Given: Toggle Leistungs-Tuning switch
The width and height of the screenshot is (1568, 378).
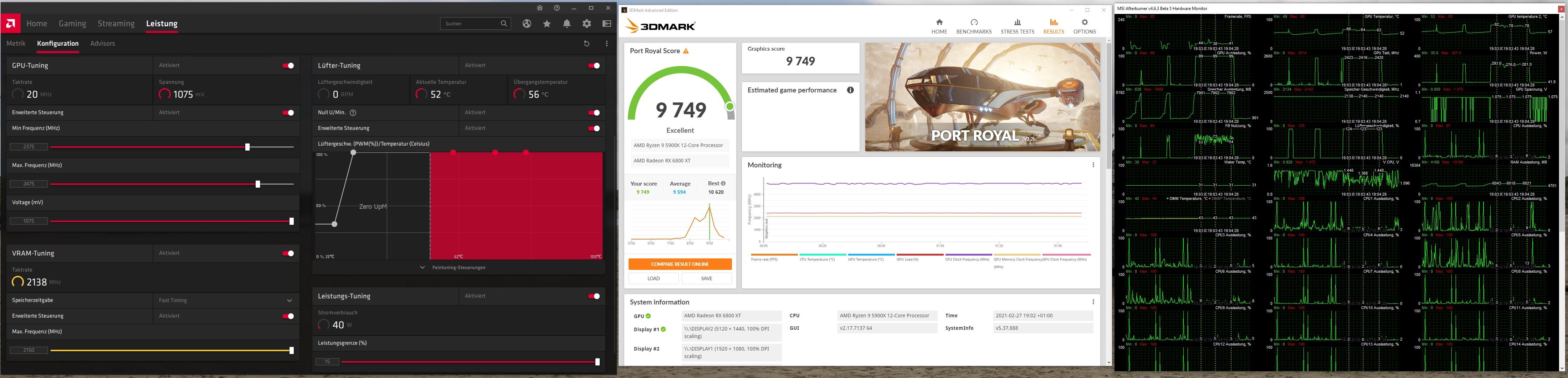Looking at the screenshot, I should coord(594,296).
